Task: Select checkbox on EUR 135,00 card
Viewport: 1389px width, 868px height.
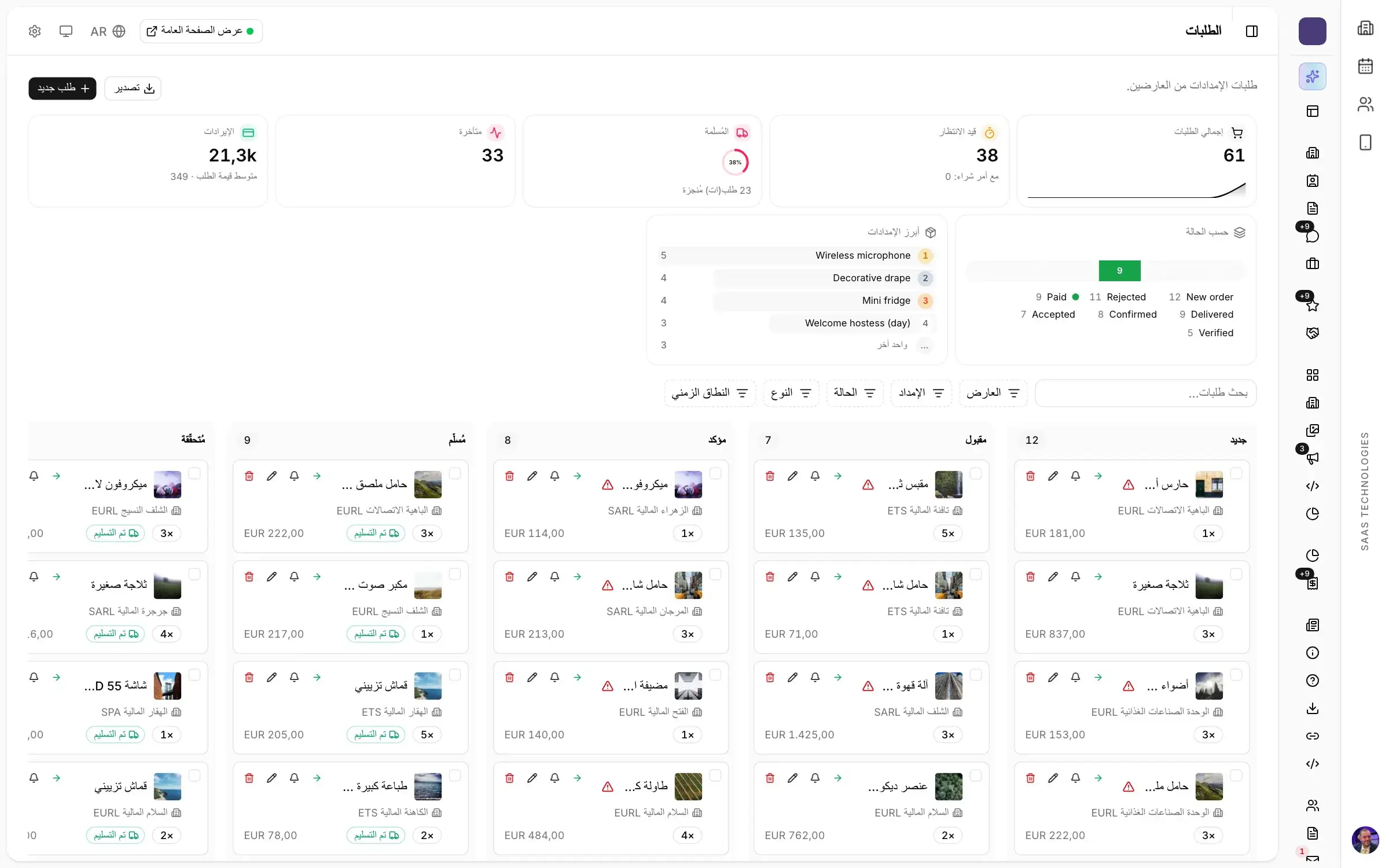Action: (x=976, y=473)
